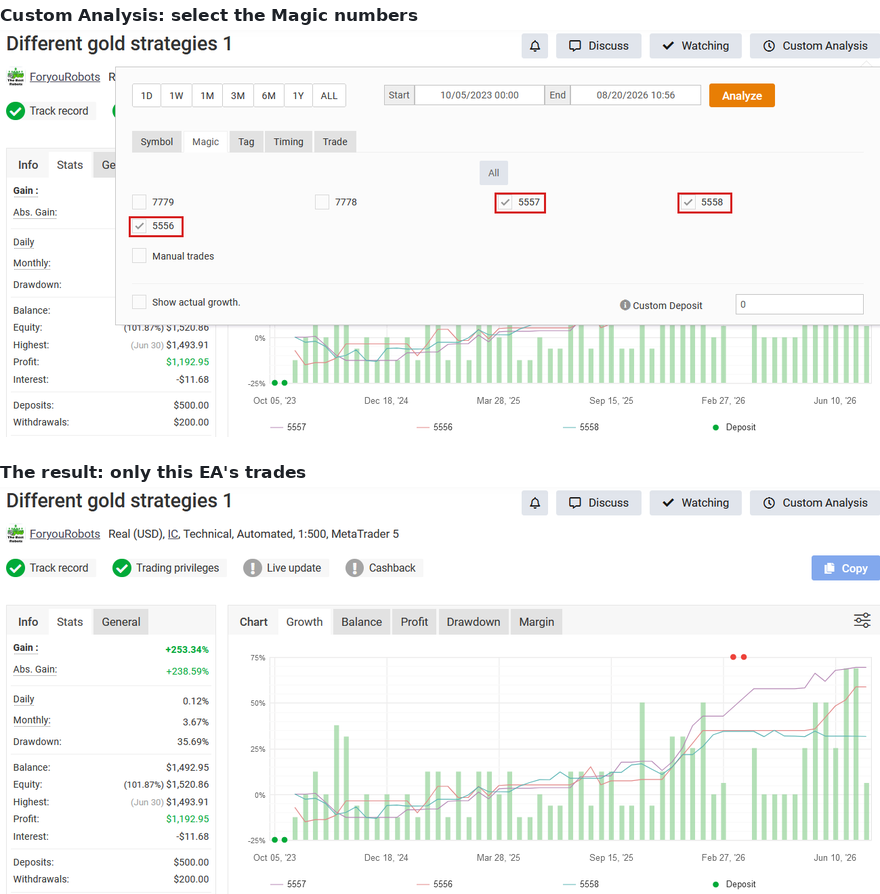Click the blue Copy button
Viewport: 880px width, 894px height.
click(846, 568)
